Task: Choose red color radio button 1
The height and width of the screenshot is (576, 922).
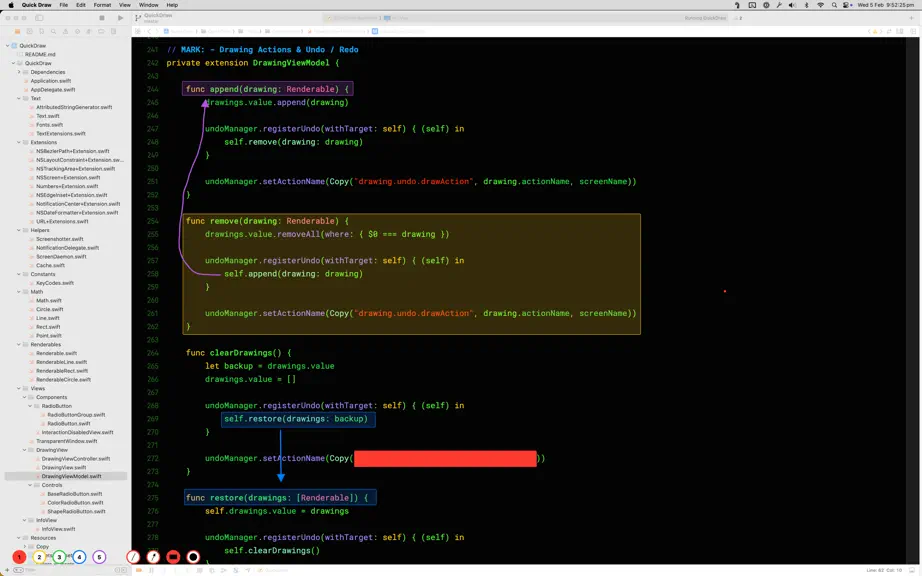Action: (19, 557)
